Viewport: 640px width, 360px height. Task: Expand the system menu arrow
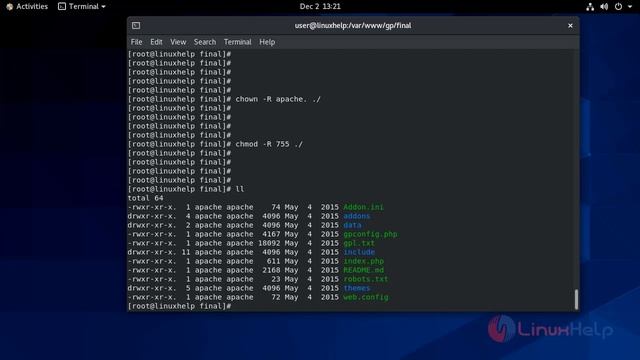click(630, 7)
